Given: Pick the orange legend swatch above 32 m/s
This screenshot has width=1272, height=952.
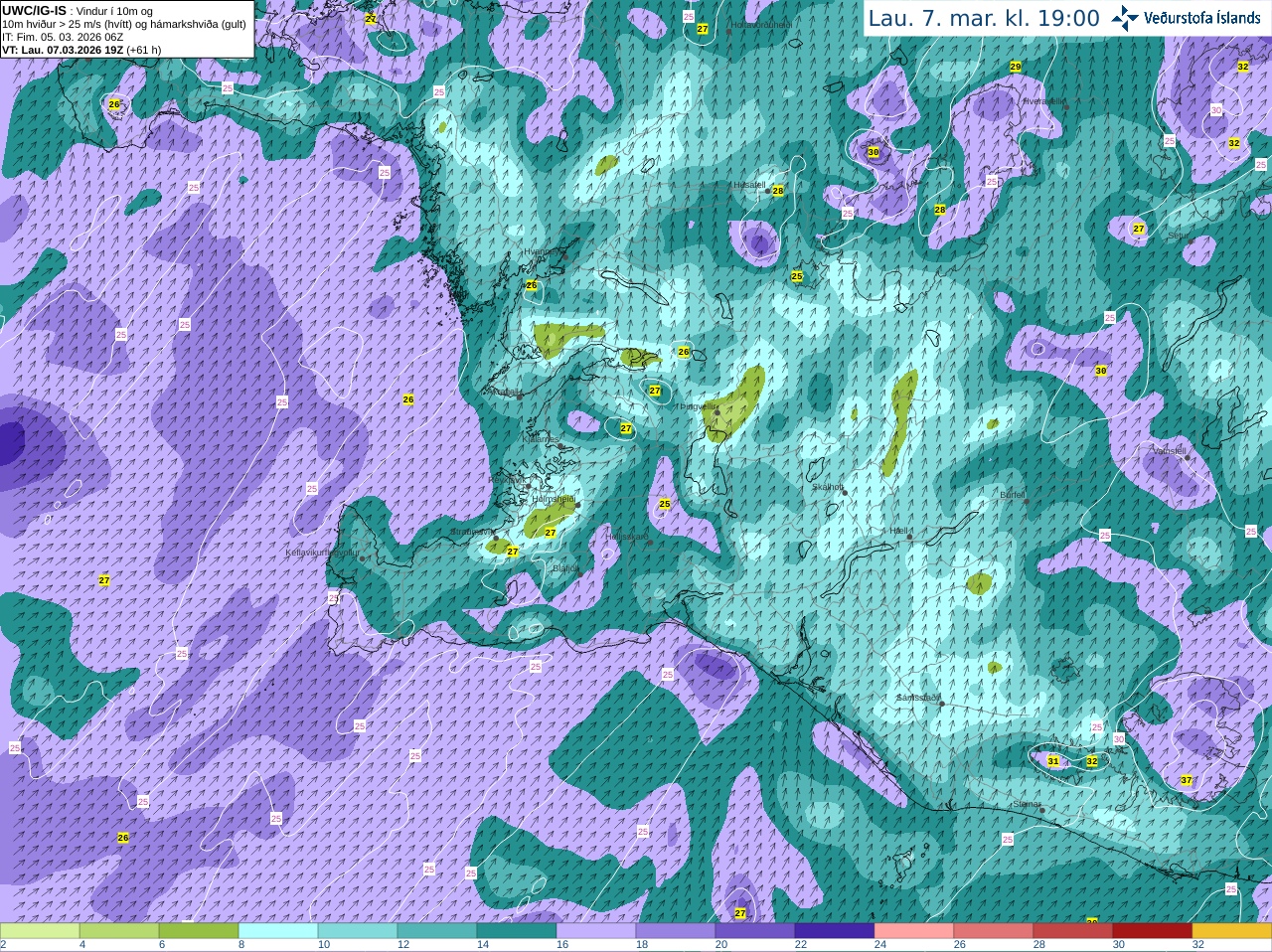Looking at the screenshot, I should click(x=1232, y=931).
